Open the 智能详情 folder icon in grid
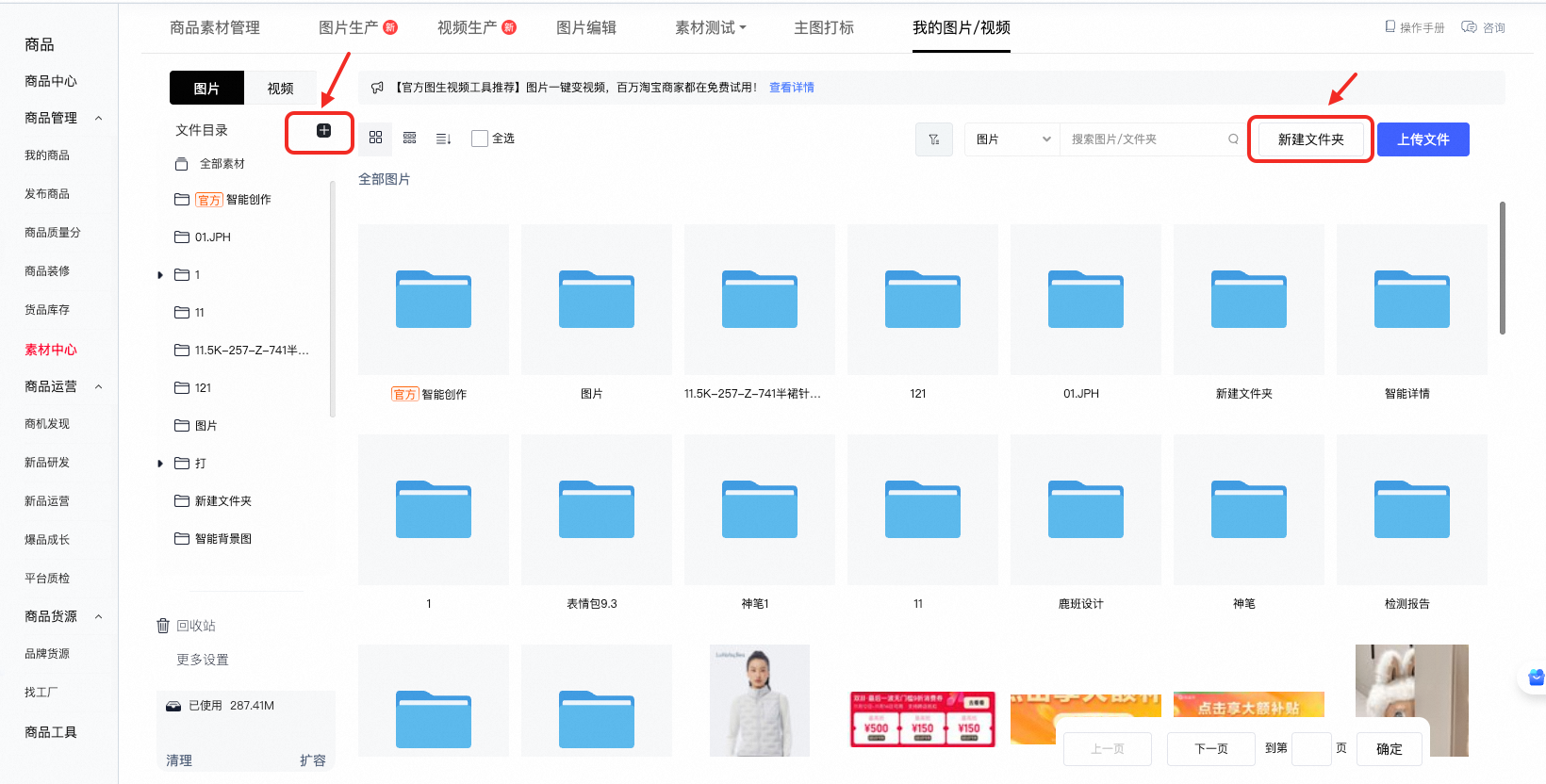The image size is (1546, 784). (x=1412, y=300)
